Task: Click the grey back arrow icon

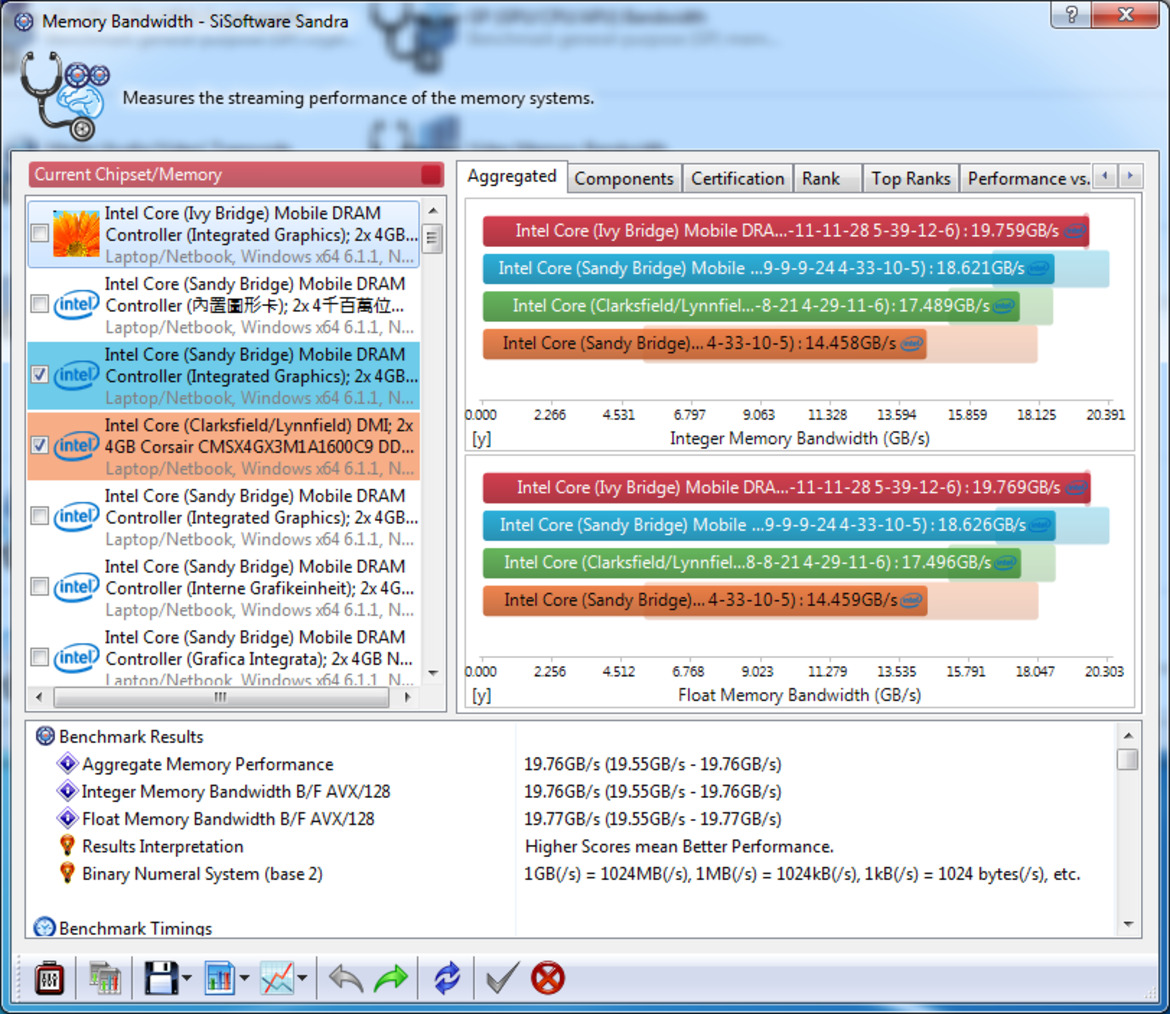Action: (x=345, y=978)
